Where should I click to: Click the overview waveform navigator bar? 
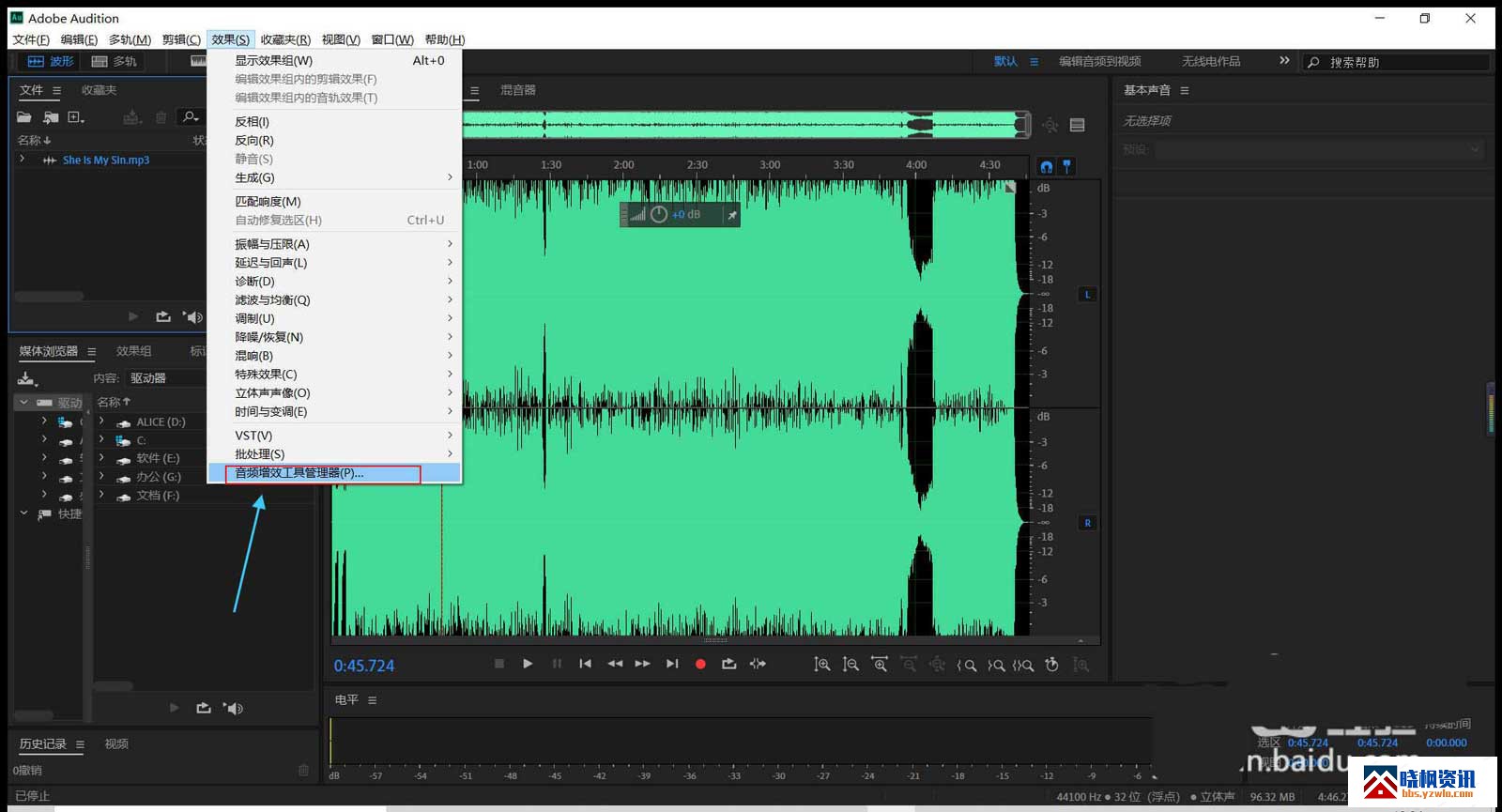point(746,125)
